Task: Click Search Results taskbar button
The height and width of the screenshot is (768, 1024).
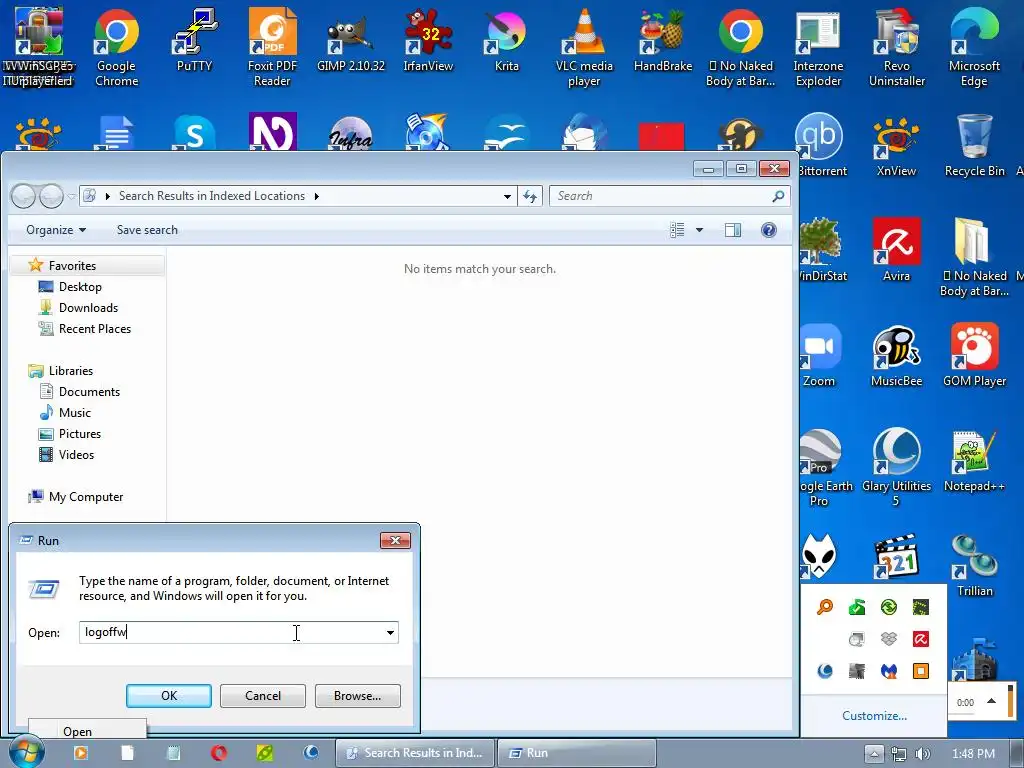Action: 415,754
